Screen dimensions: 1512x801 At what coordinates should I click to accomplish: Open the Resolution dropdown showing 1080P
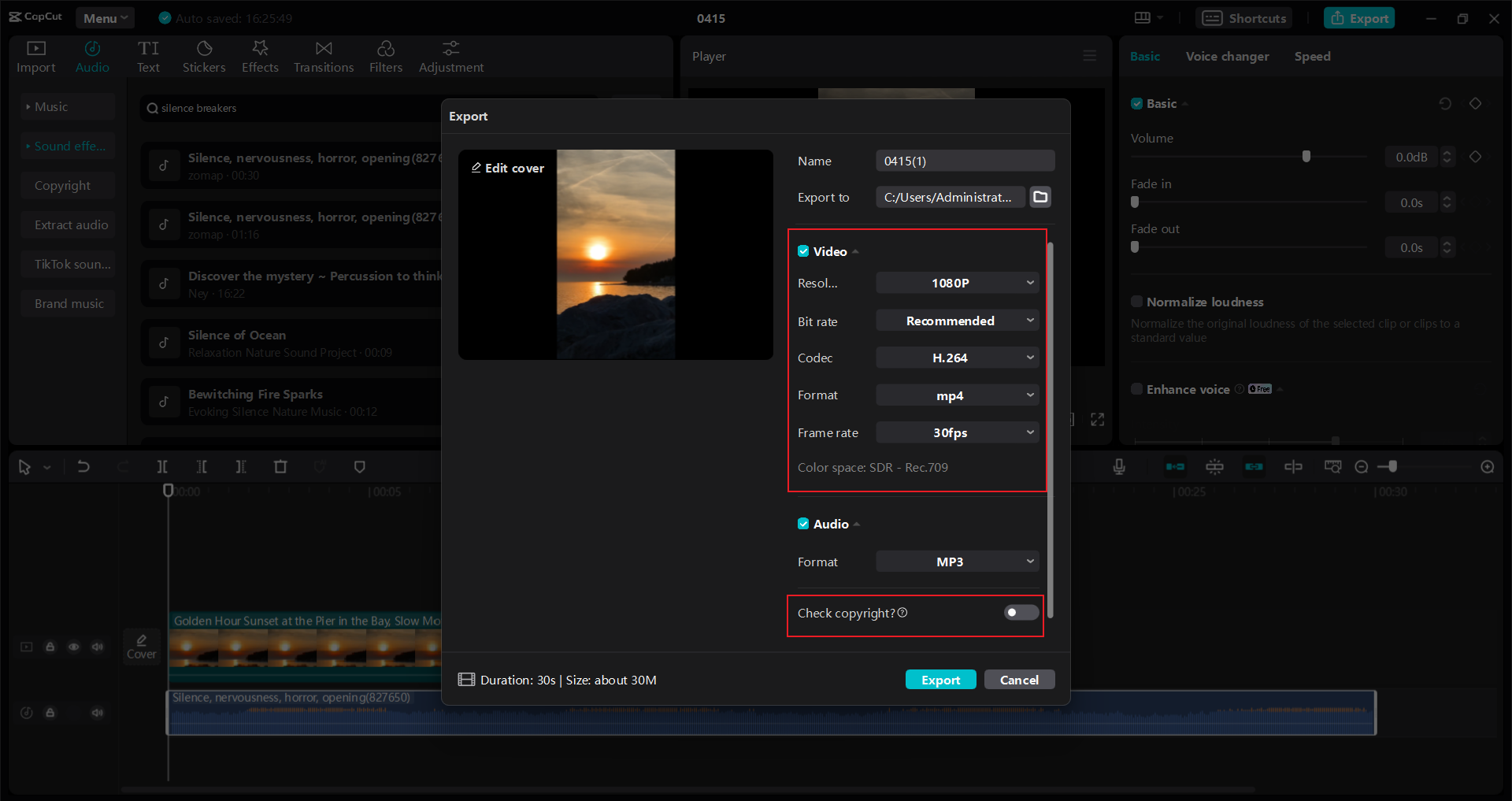[x=957, y=283]
